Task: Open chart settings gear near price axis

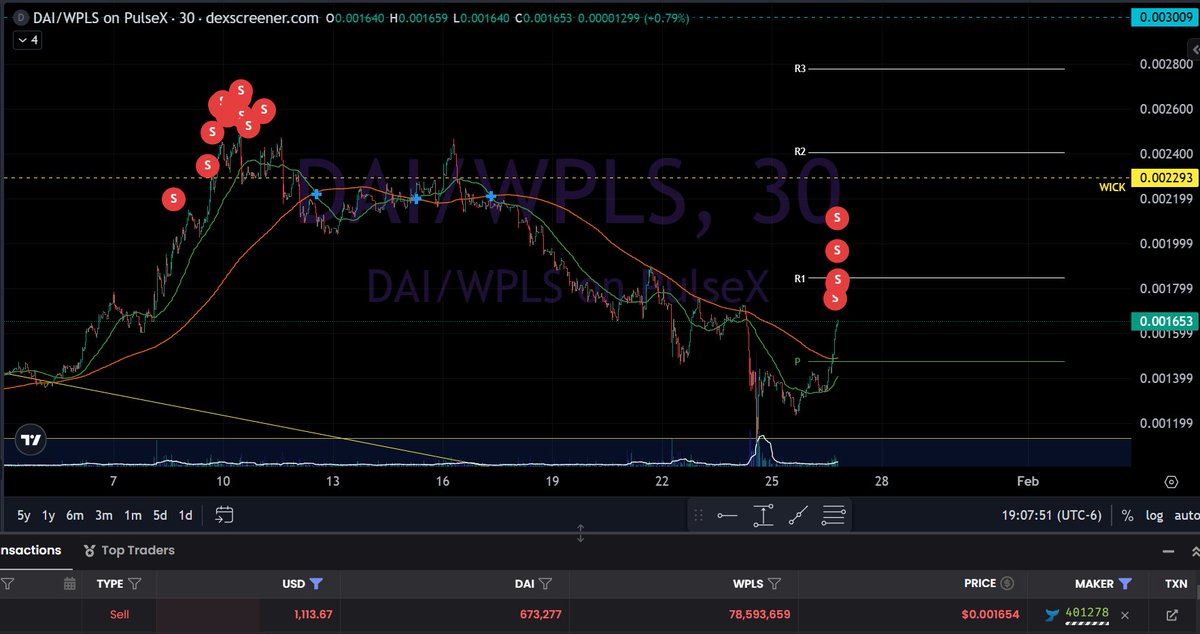Action: click(x=1171, y=481)
